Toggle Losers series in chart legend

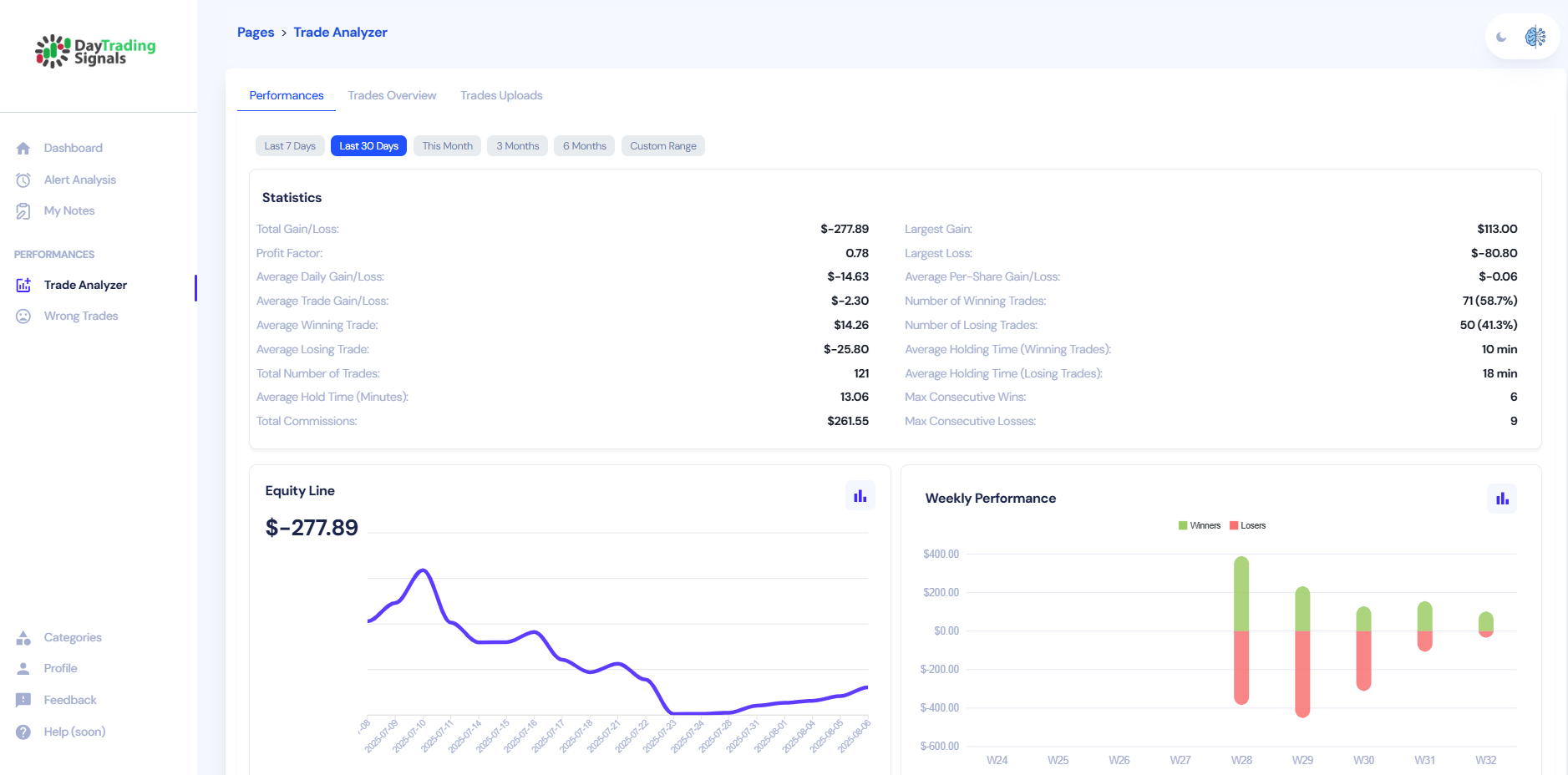pos(1252,526)
